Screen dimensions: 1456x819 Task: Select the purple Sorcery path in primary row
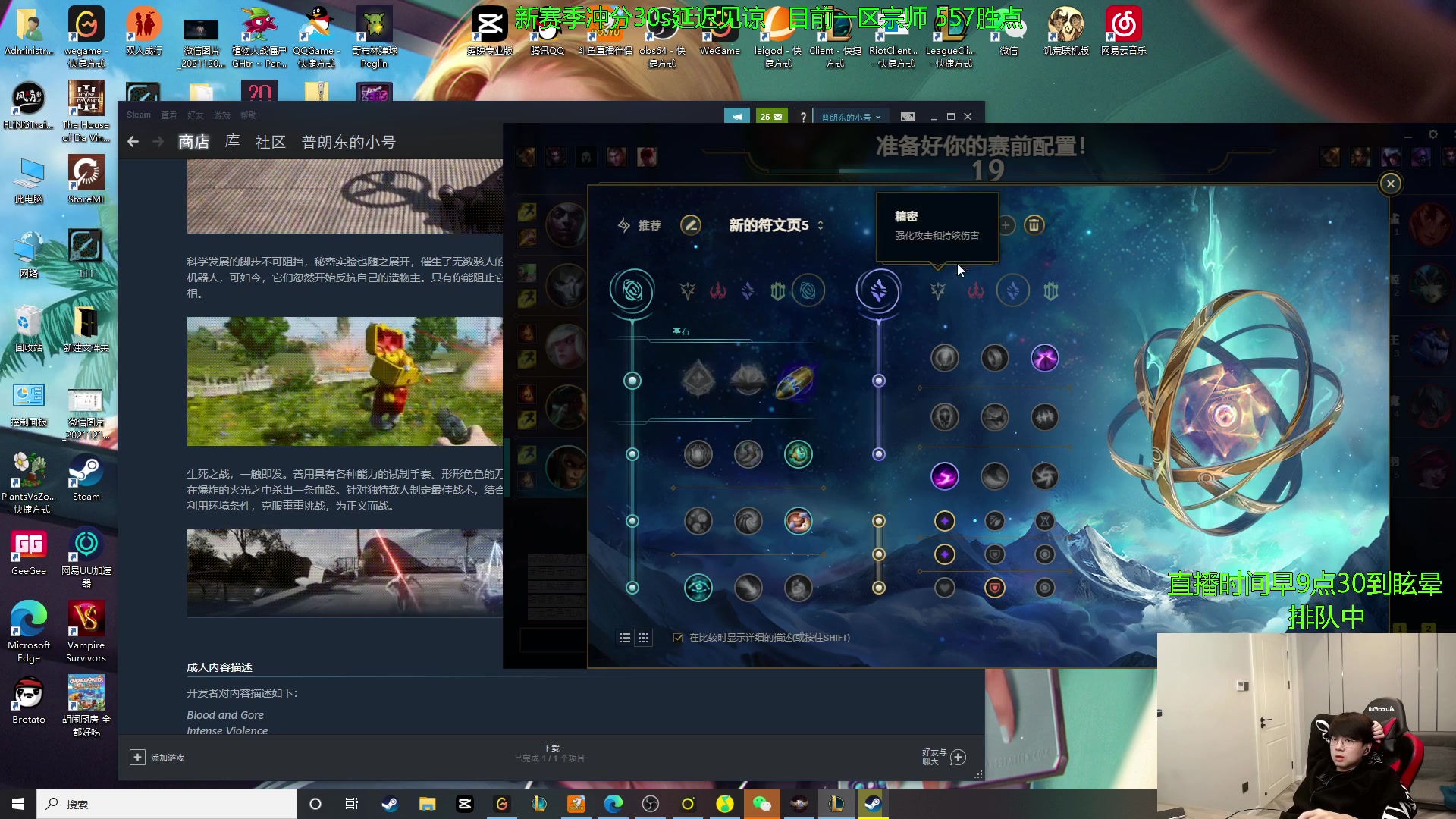coord(748,290)
